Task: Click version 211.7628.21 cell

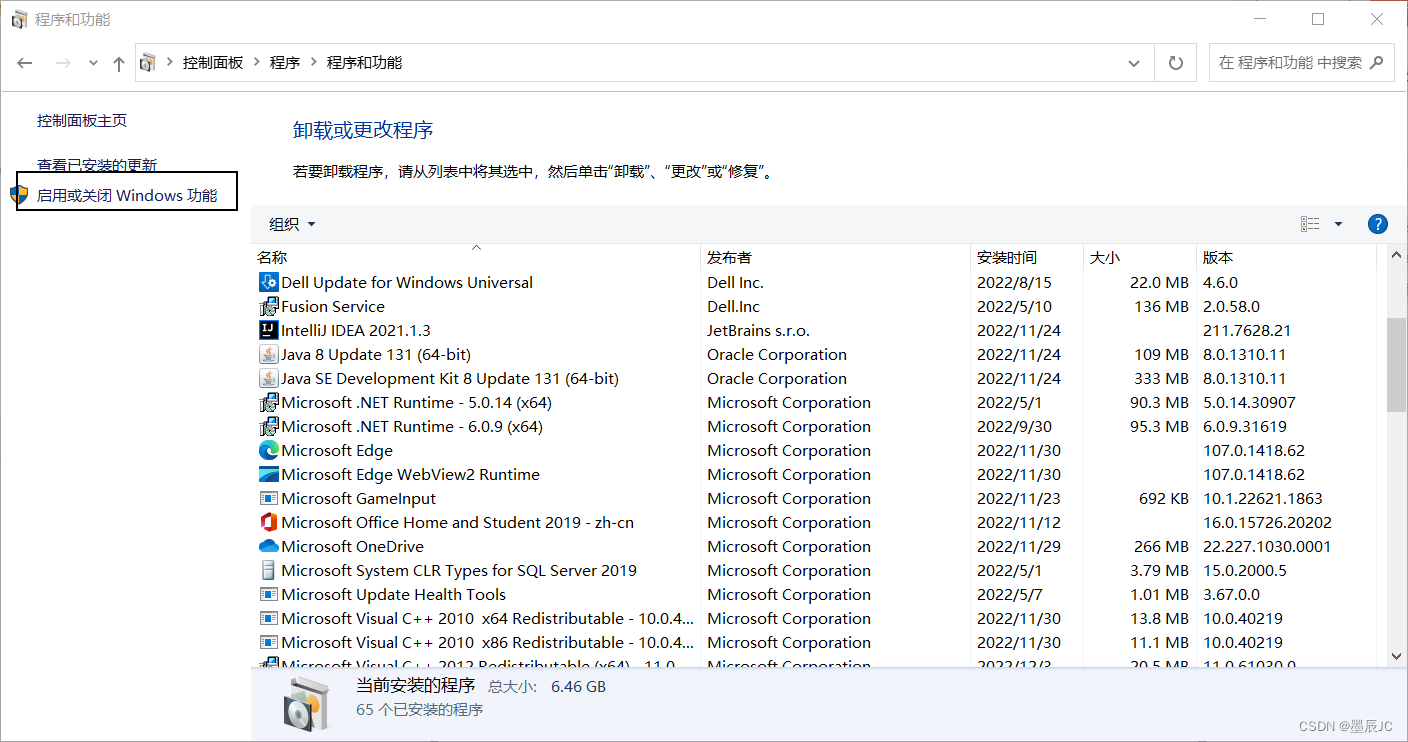Action: [x=1247, y=331]
